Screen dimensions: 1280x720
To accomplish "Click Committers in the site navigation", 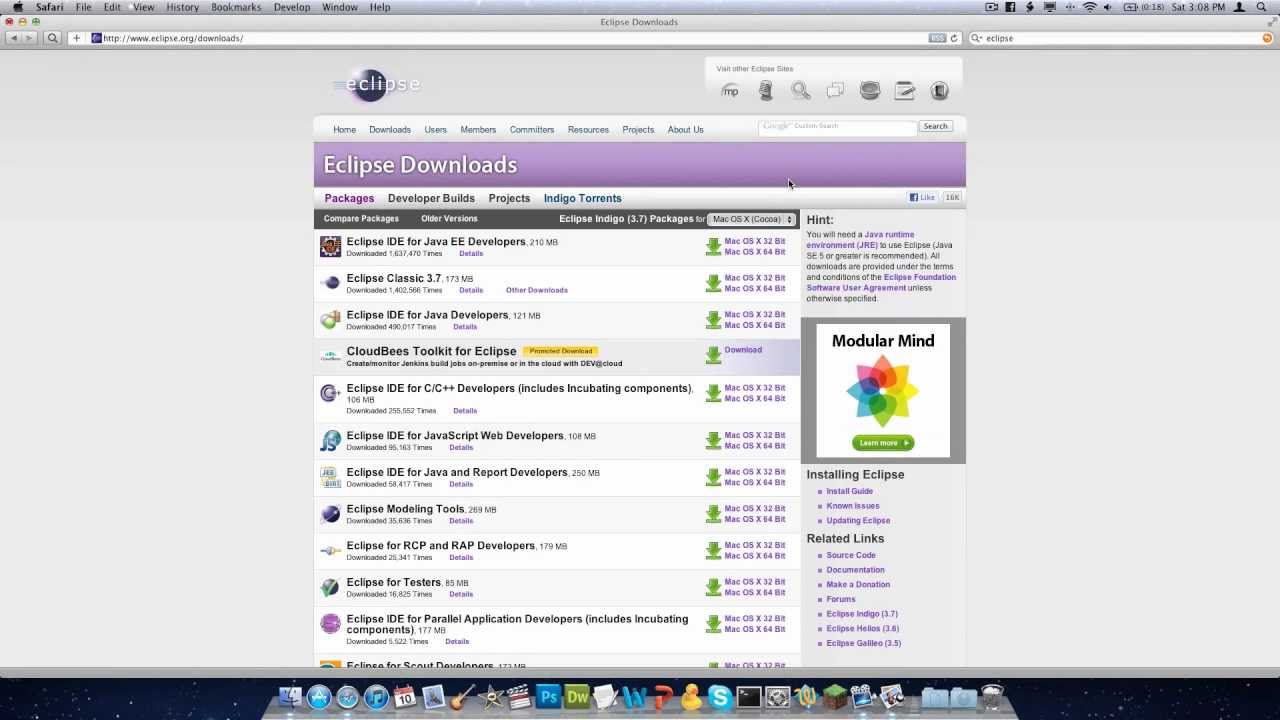I will tap(532, 130).
